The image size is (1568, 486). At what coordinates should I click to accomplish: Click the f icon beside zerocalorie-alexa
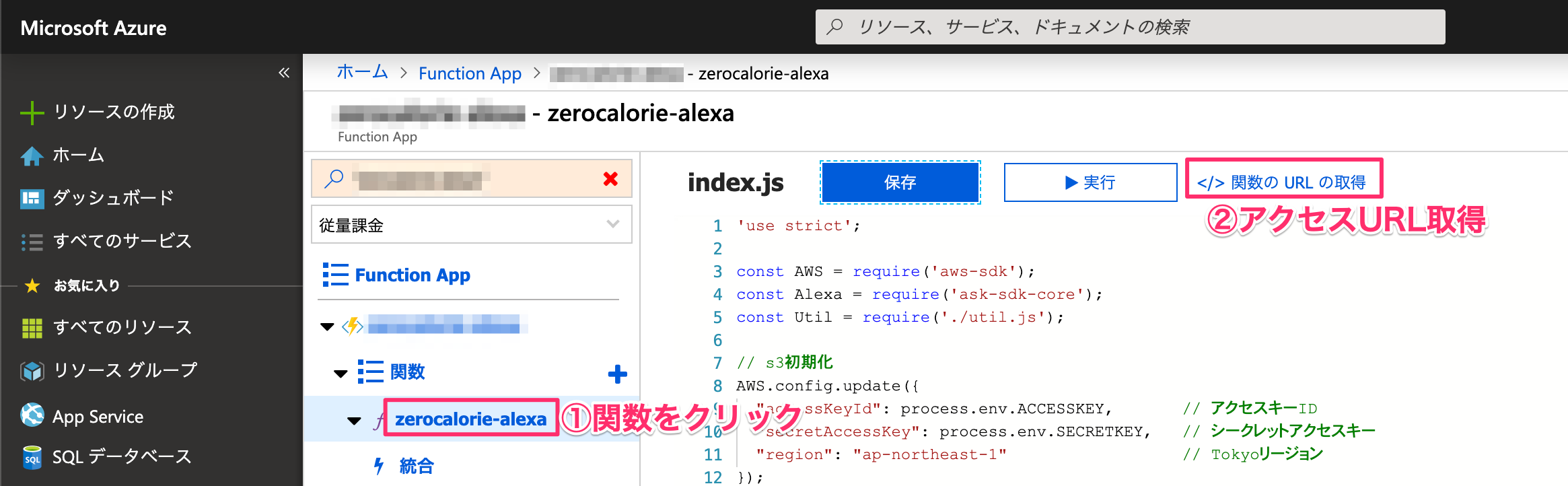[x=380, y=420]
